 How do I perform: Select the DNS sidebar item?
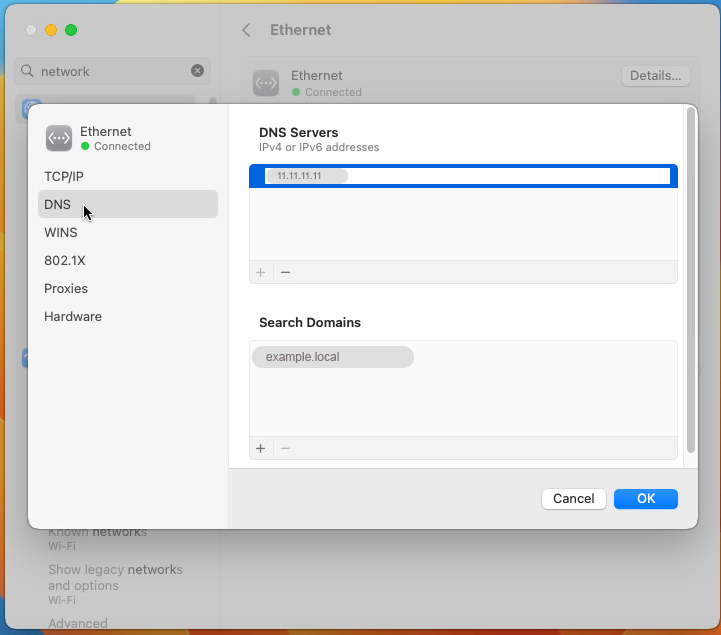[58, 204]
